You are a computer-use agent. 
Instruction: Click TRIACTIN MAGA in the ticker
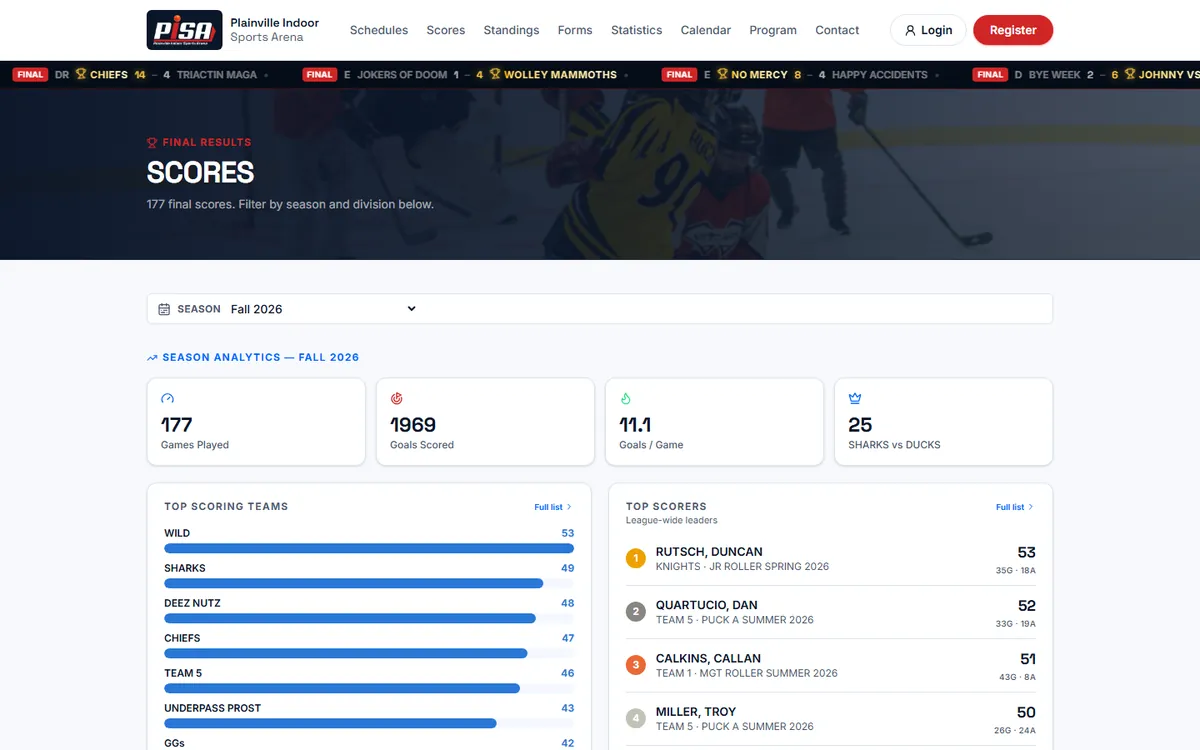click(x=217, y=74)
